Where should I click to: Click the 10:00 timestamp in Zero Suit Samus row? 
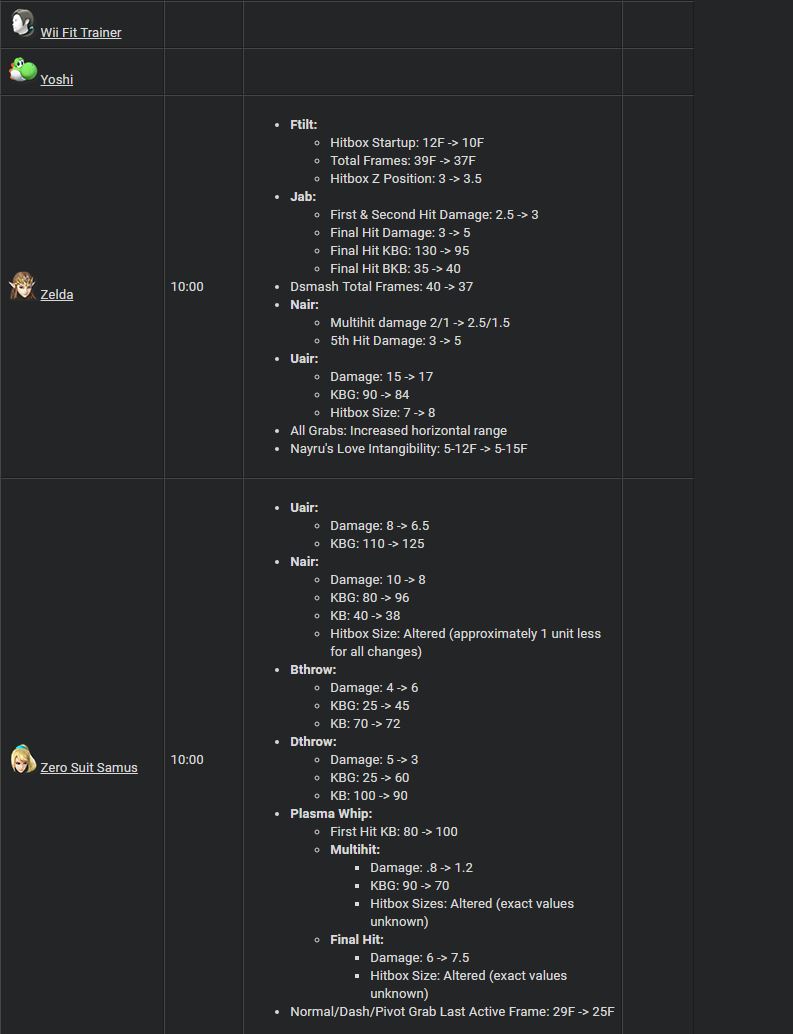point(187,759)
